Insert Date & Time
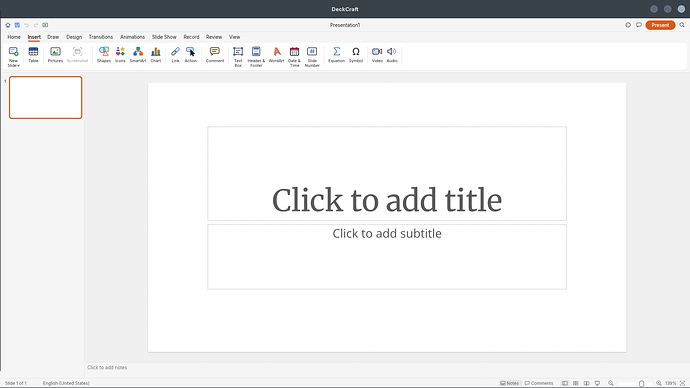 [x=294, y=57]
